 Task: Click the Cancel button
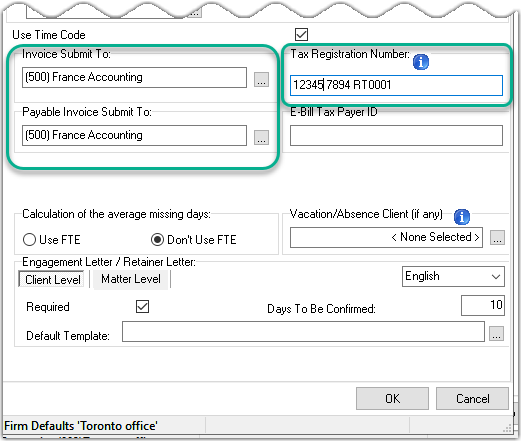point(472,398)
